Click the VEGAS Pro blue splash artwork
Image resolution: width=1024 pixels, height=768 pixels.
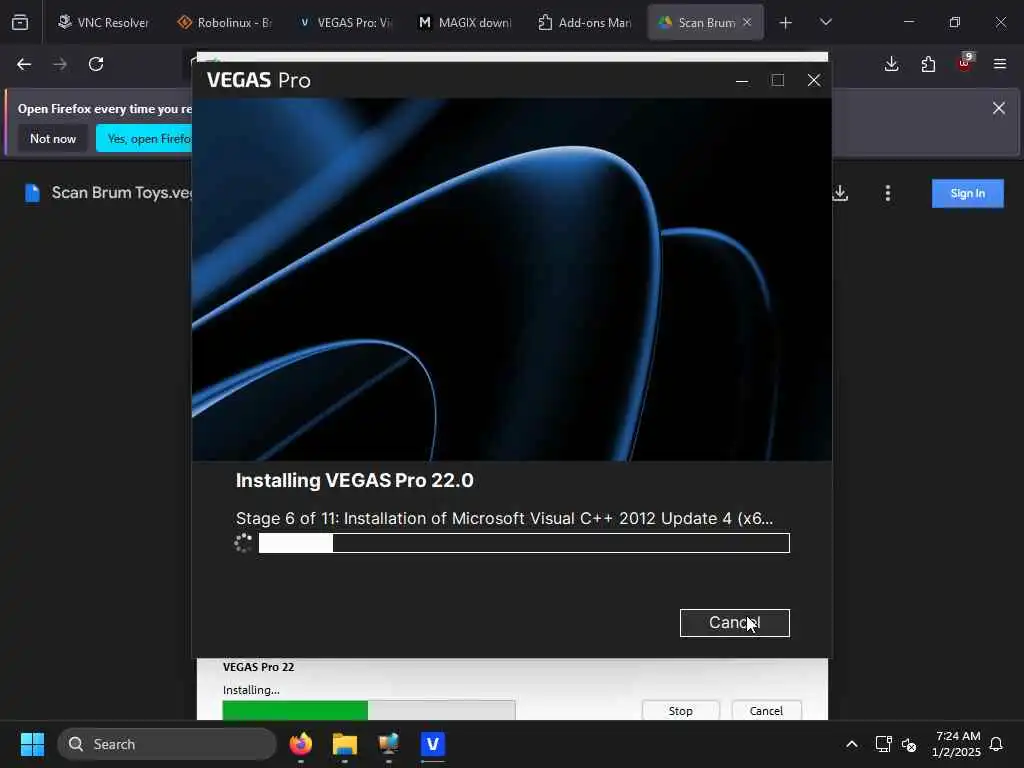pyautogui.click(x=512, y=280)
